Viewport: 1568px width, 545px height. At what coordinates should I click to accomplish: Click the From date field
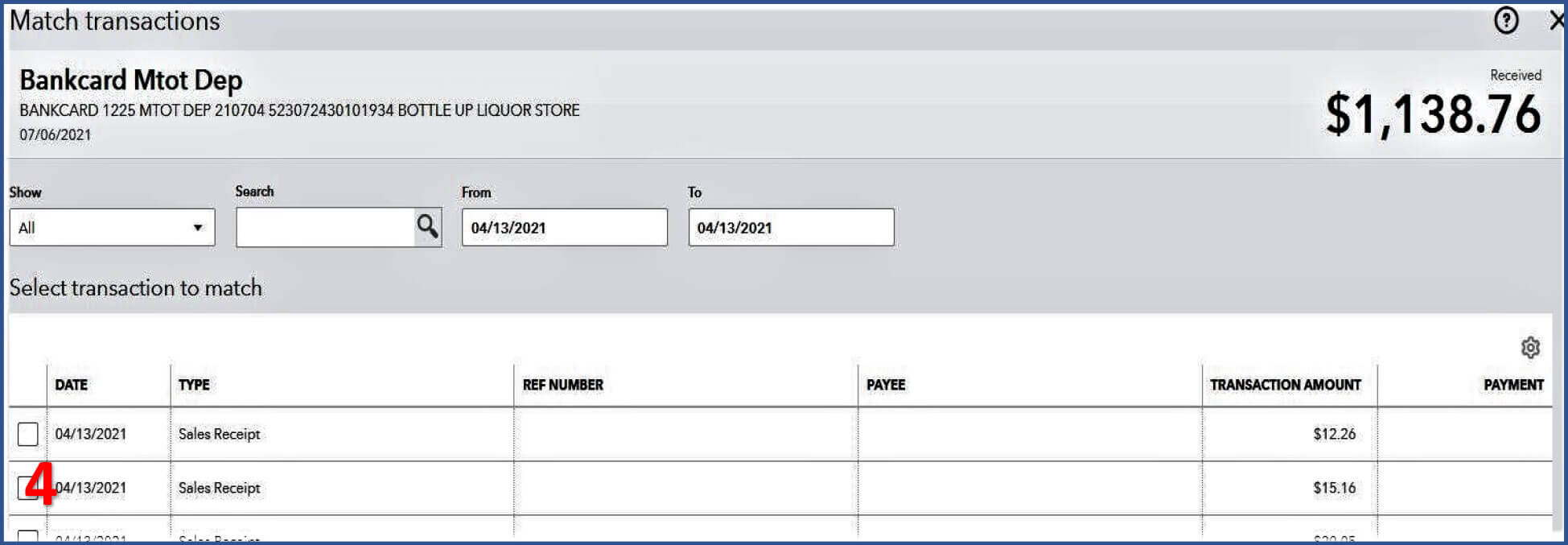pos(564,228)
